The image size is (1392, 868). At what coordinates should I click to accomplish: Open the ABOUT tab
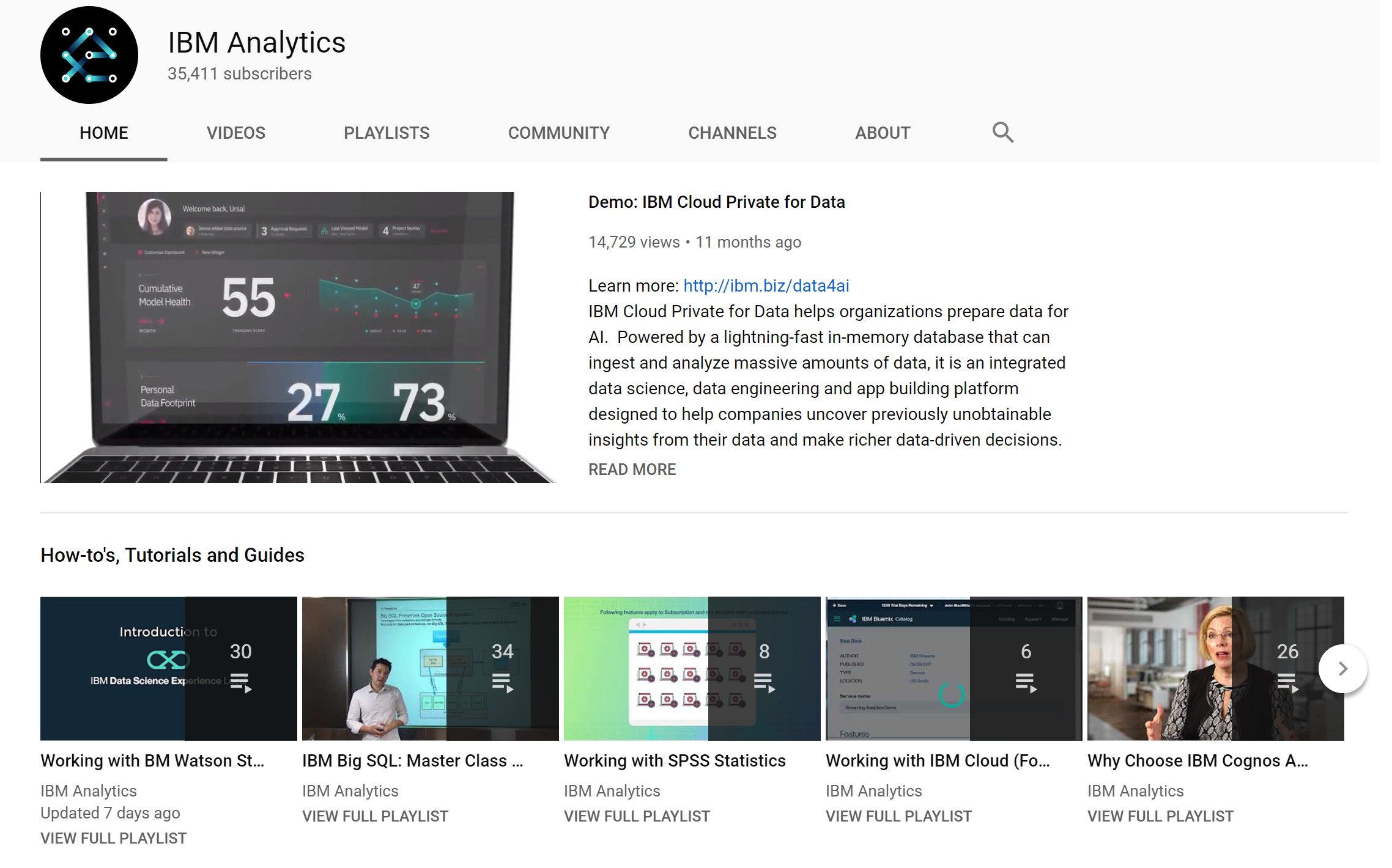pyautogui.click(x=882, y=133)
